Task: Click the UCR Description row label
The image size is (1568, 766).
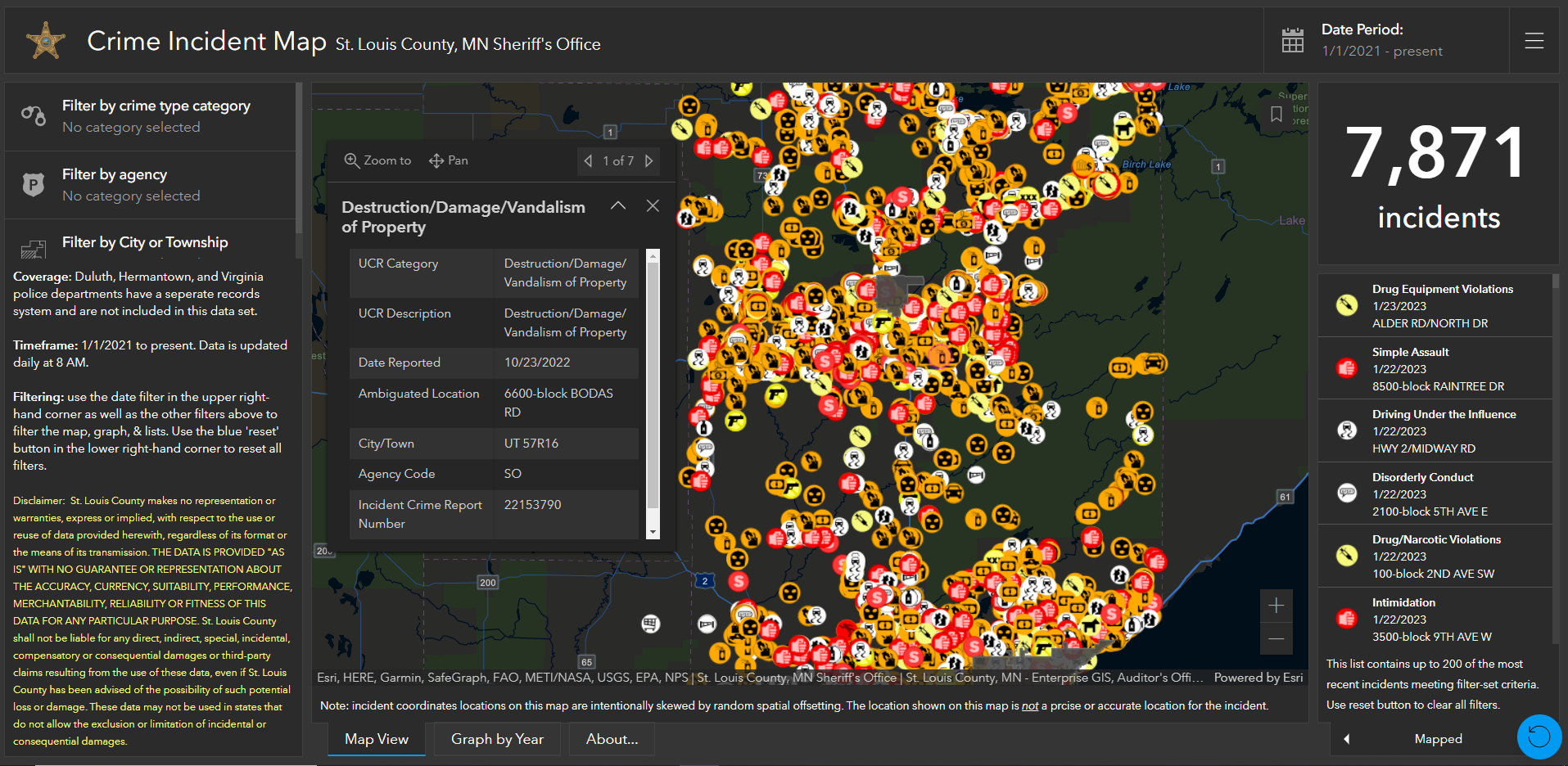Action: pyautogui.click(x=404, y=313)
